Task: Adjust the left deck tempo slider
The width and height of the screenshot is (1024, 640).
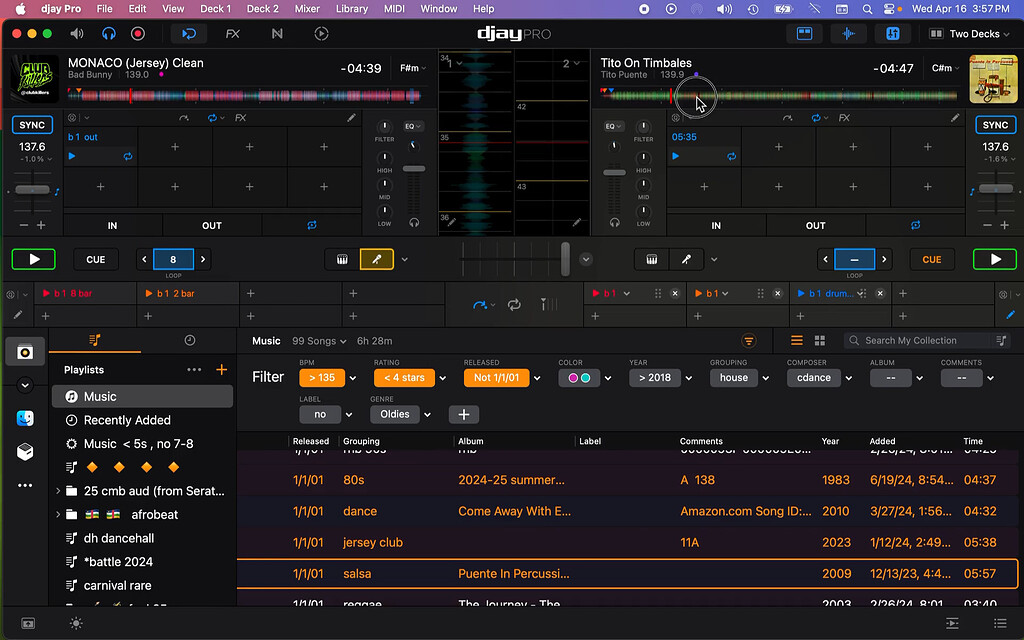Action: click(32, 189)
